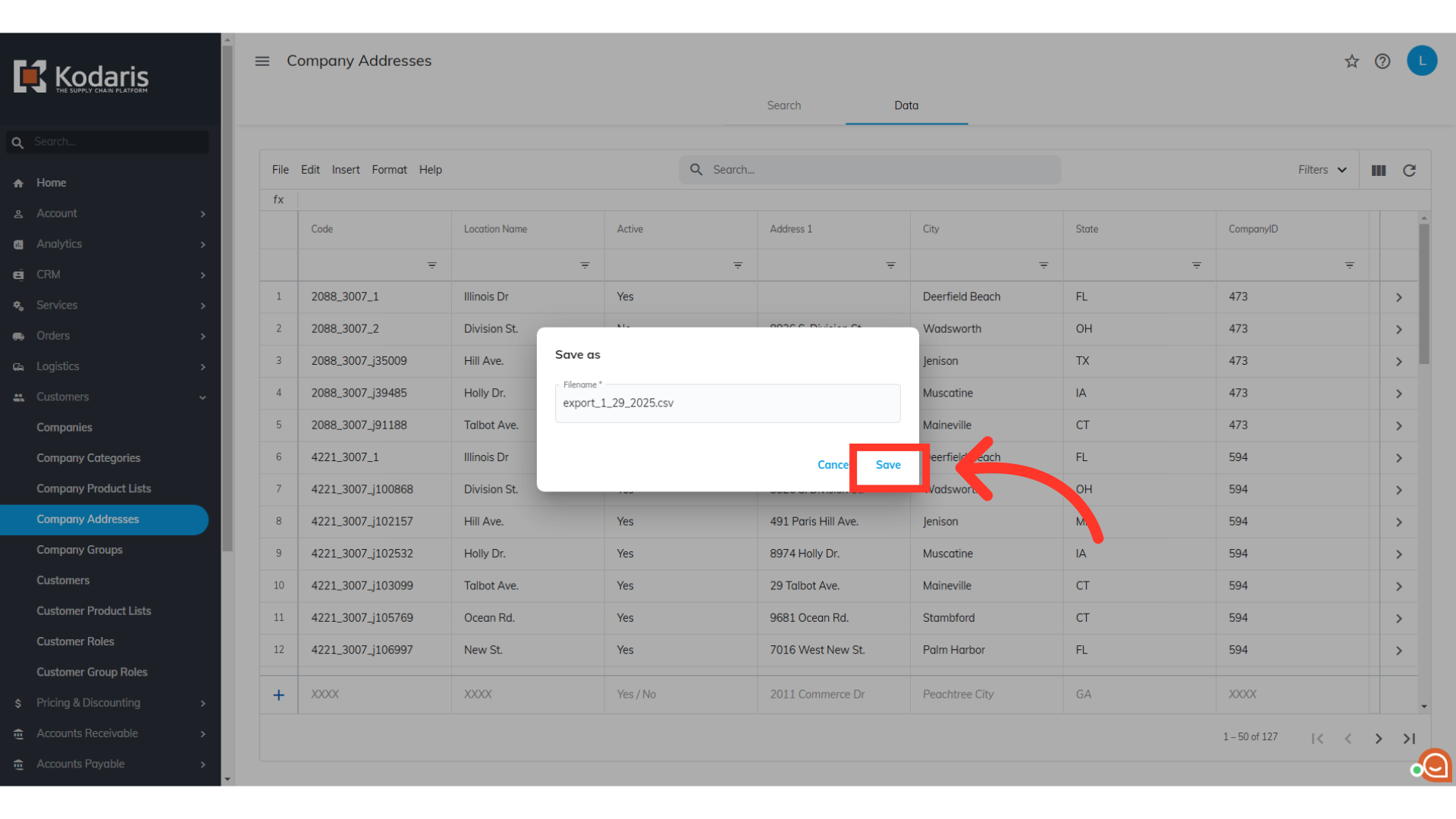Image resolution: width=1456 pixels, height=819 pixels.
Task: Go to the next page arrow
Action: pos(1379,739)
